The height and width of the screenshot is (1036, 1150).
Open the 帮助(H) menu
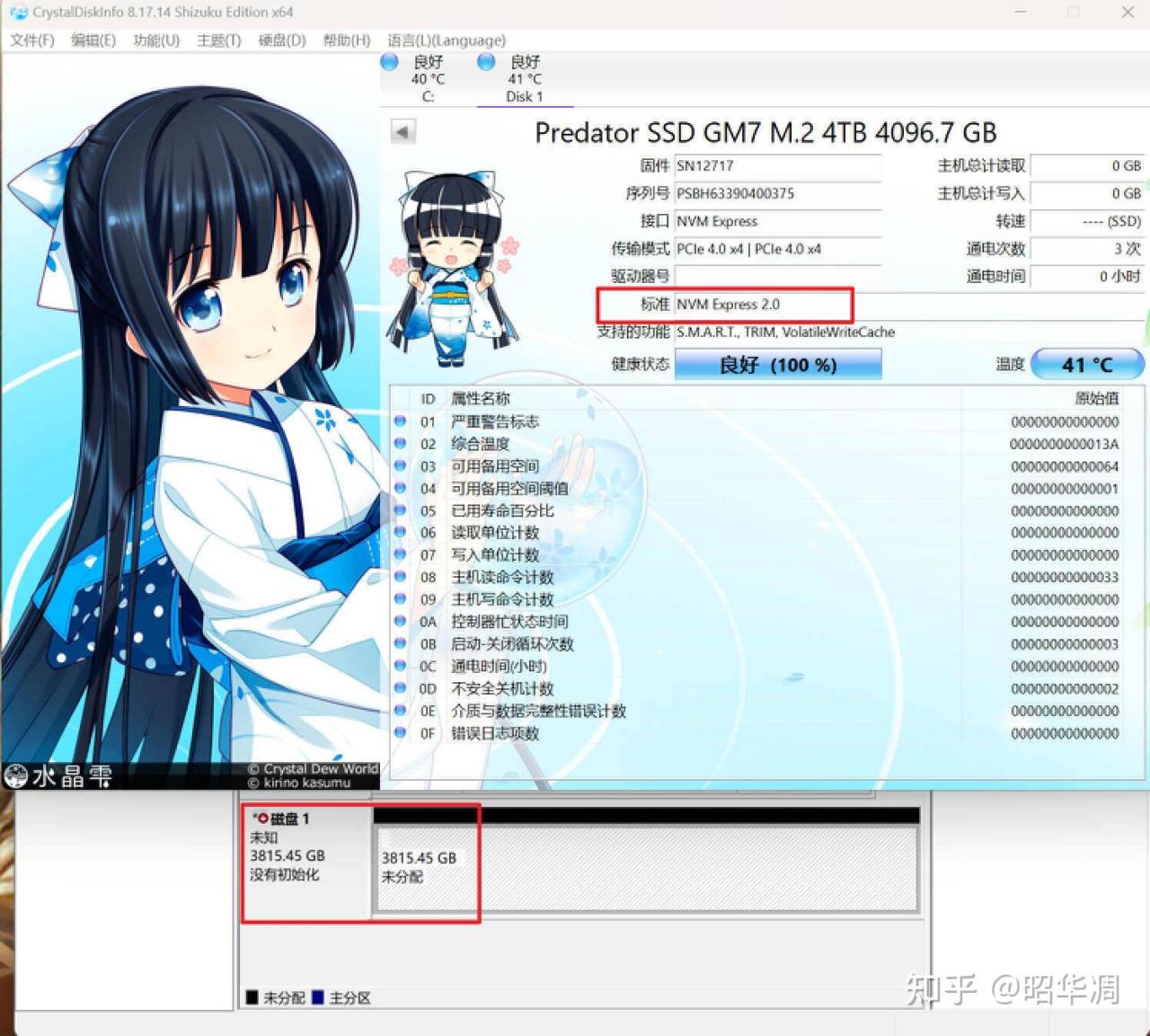(347, 40)
